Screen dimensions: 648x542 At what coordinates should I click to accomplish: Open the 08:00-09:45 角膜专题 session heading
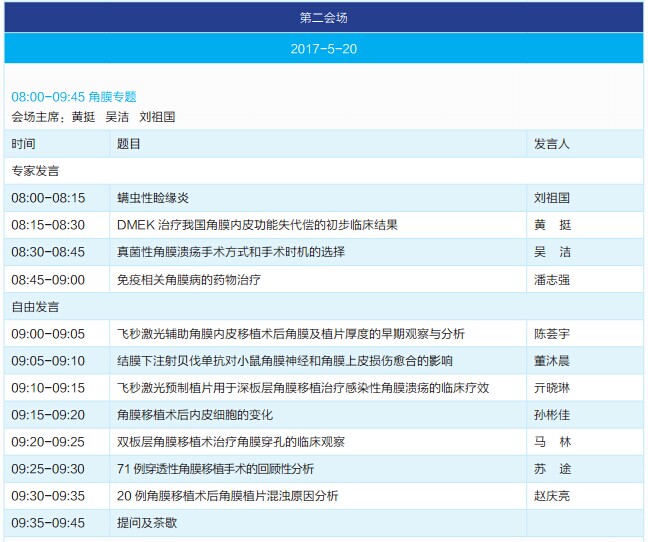pyautogui.click(x=74, y=97)
